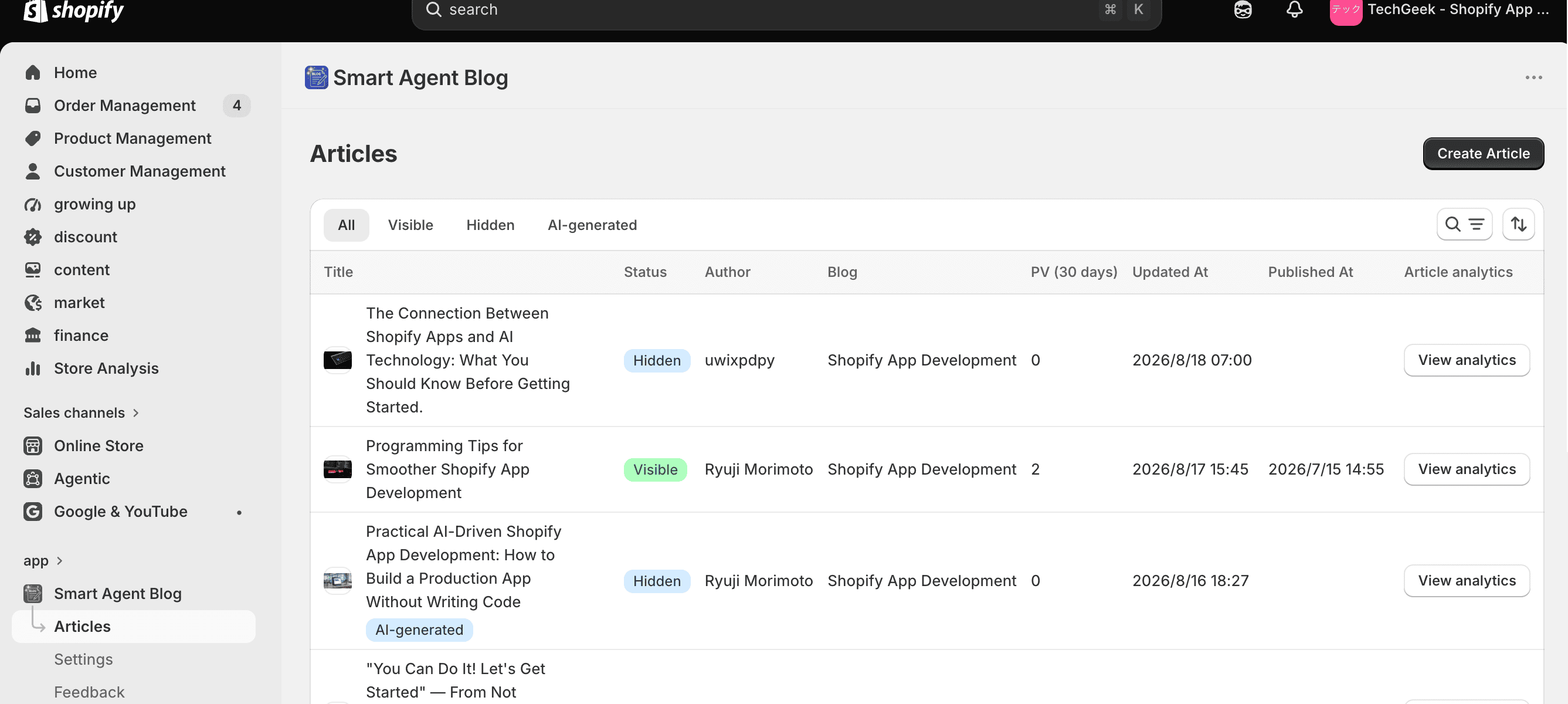Open the Home sidebar icon

33,73
